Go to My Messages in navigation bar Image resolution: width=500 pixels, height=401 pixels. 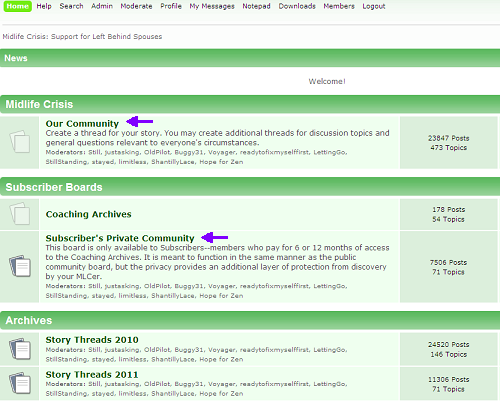click(x=212, y=6)
